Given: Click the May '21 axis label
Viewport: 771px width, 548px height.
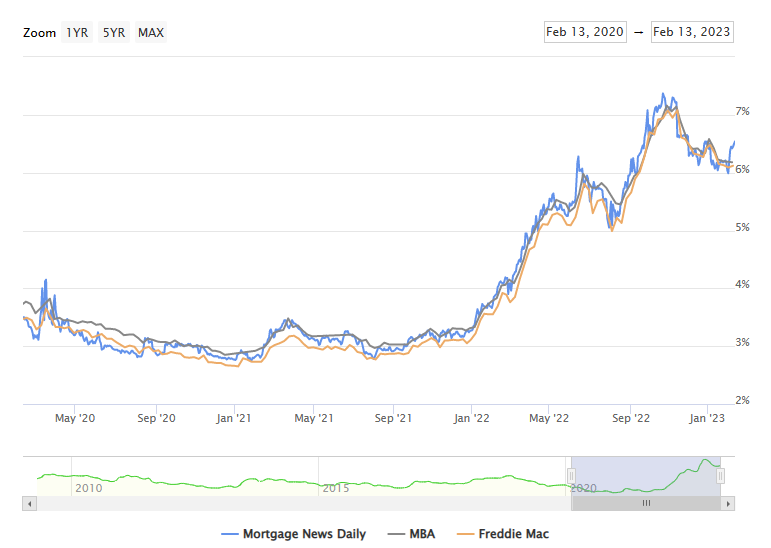Looking at the screenshot, I should tap(314, 418).
